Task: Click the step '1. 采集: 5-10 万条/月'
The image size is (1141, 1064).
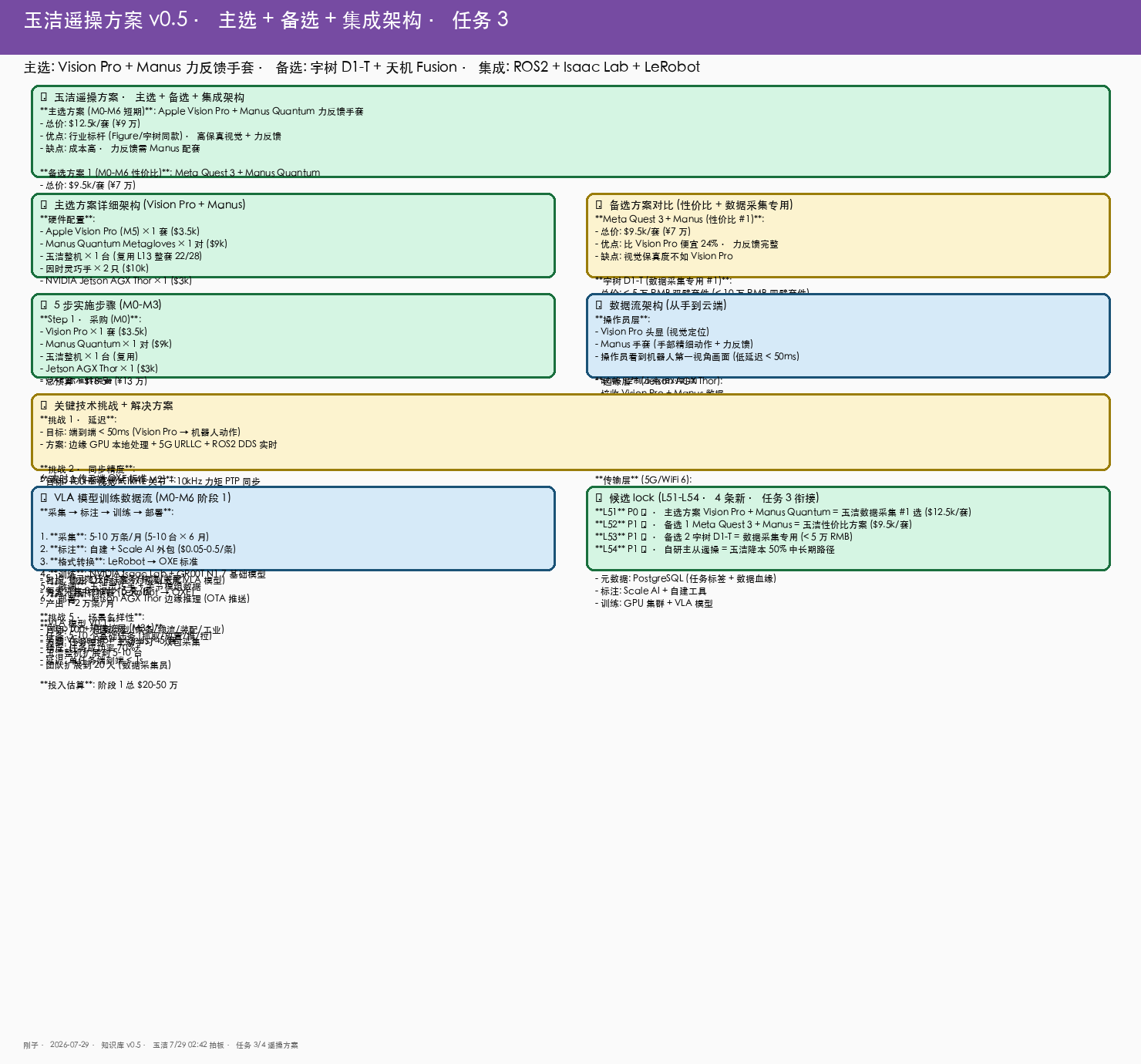Action: point(93,537)
